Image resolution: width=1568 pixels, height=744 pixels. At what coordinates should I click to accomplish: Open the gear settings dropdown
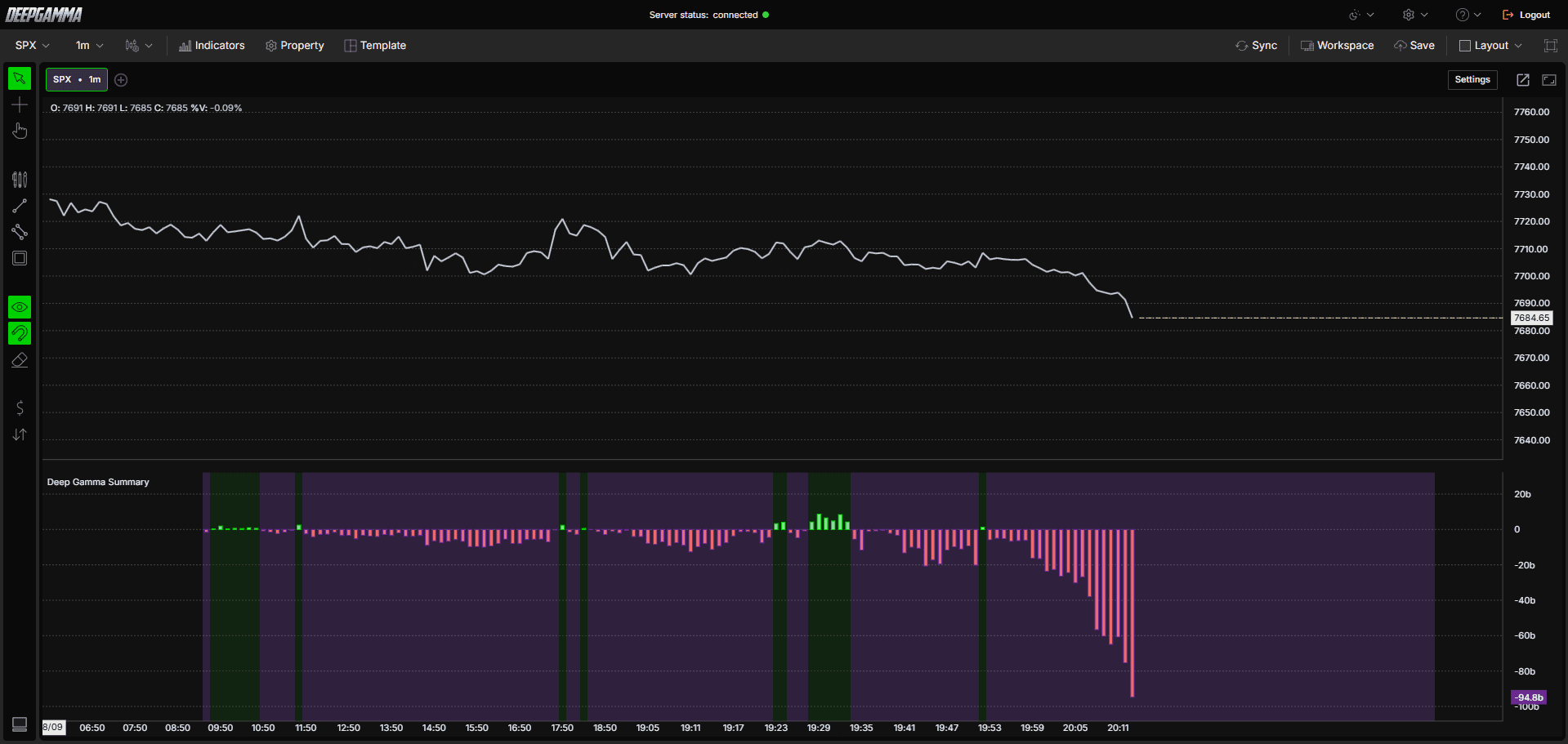tap(1415, 15)
